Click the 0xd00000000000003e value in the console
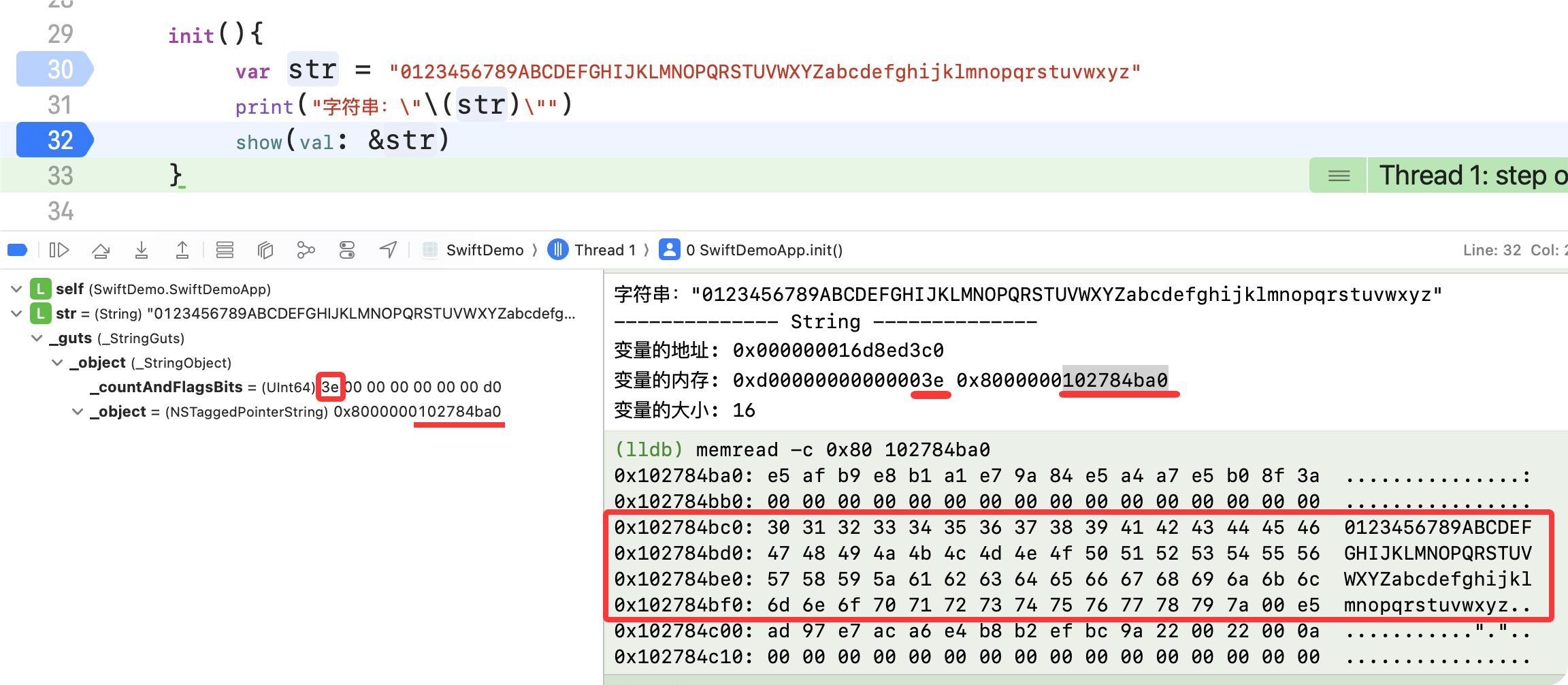Image resolution: width=1568 pixels, height=685 pixels. [x=838, y=381]
